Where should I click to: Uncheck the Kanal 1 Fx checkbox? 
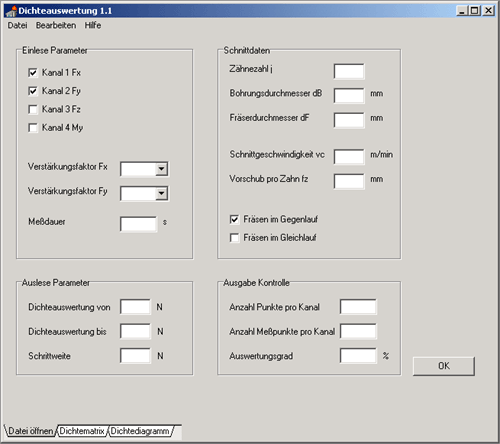point(33,73)
